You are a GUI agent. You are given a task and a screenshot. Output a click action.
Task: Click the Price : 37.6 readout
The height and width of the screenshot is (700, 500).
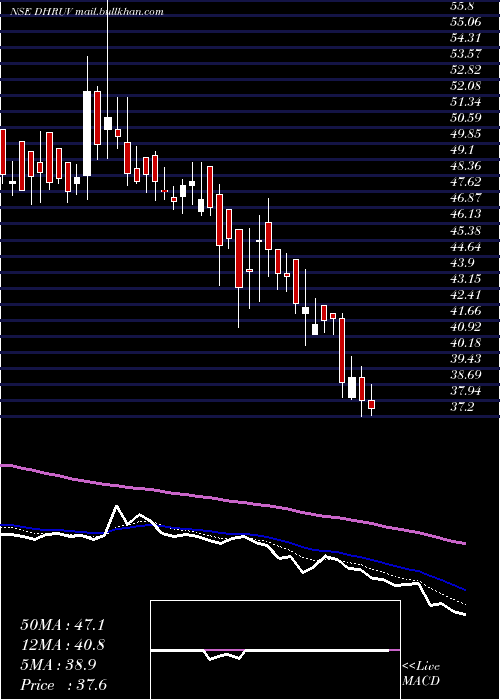63,685
